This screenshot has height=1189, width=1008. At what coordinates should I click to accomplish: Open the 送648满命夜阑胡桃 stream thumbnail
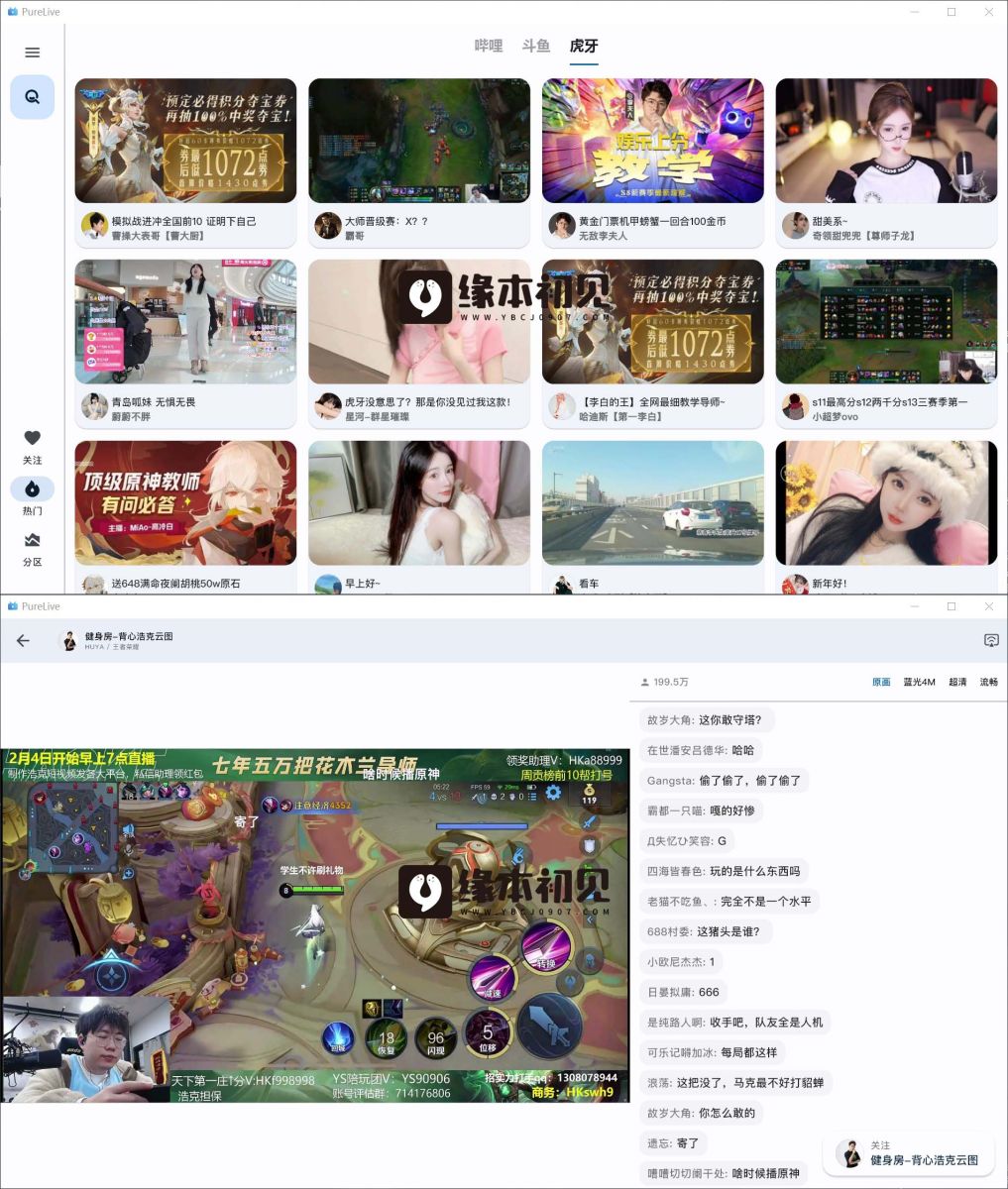coord(185,503)
